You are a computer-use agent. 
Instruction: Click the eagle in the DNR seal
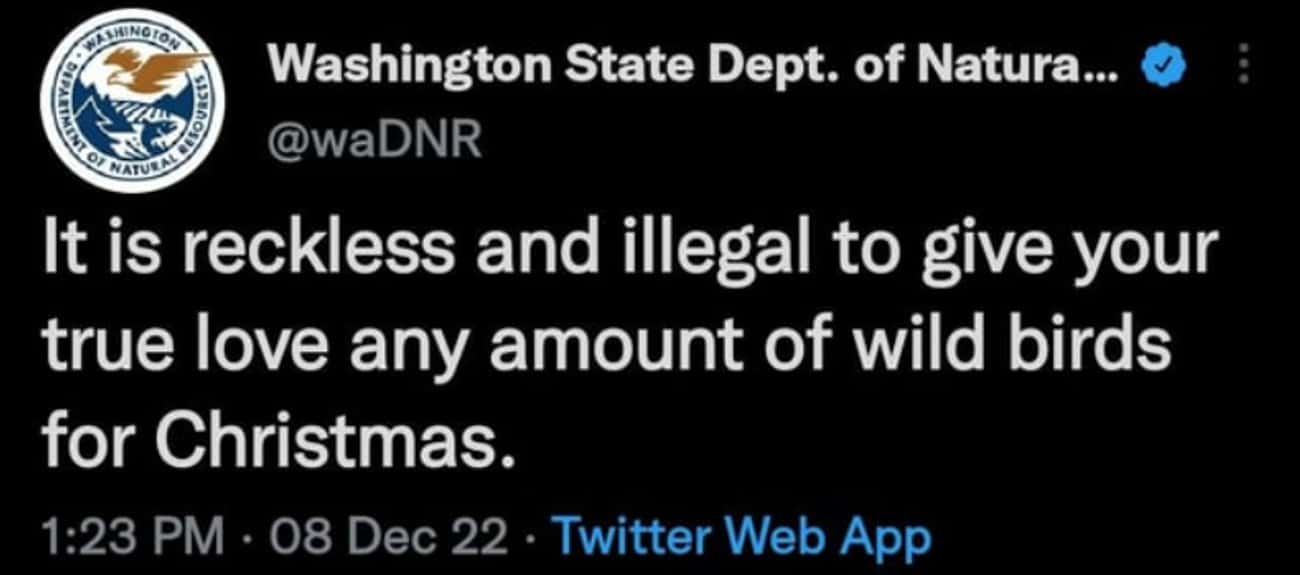coord(150,70)
